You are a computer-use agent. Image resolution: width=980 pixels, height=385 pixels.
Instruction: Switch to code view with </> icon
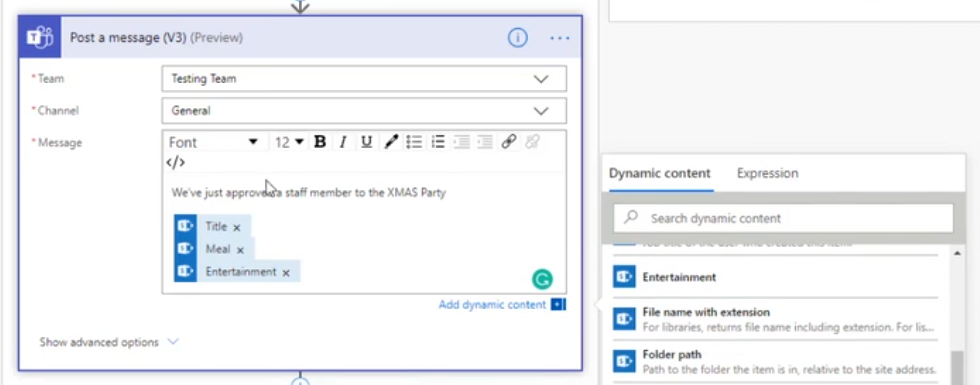pos(176,162)
